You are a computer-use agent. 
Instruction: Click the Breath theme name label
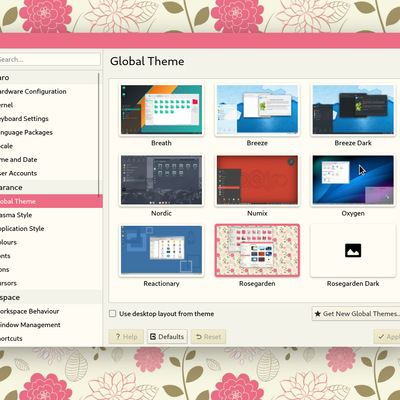(x=161, y=143)
